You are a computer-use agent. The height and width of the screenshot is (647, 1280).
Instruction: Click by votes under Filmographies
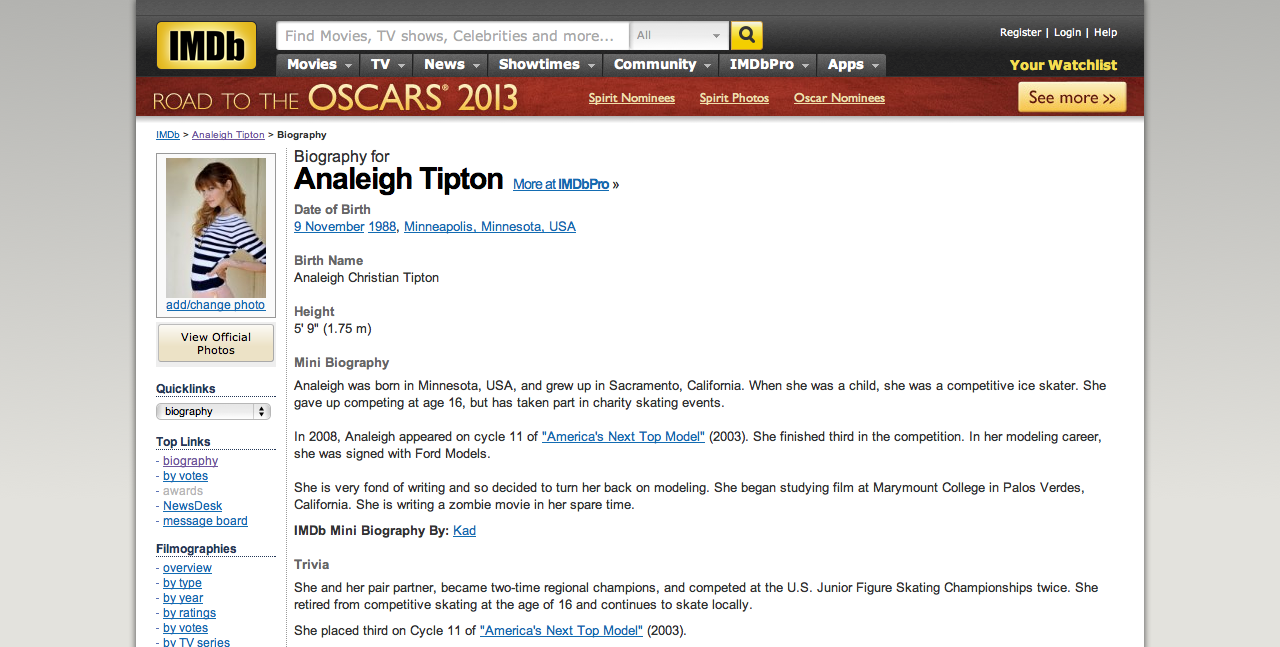tap(185, 628)
